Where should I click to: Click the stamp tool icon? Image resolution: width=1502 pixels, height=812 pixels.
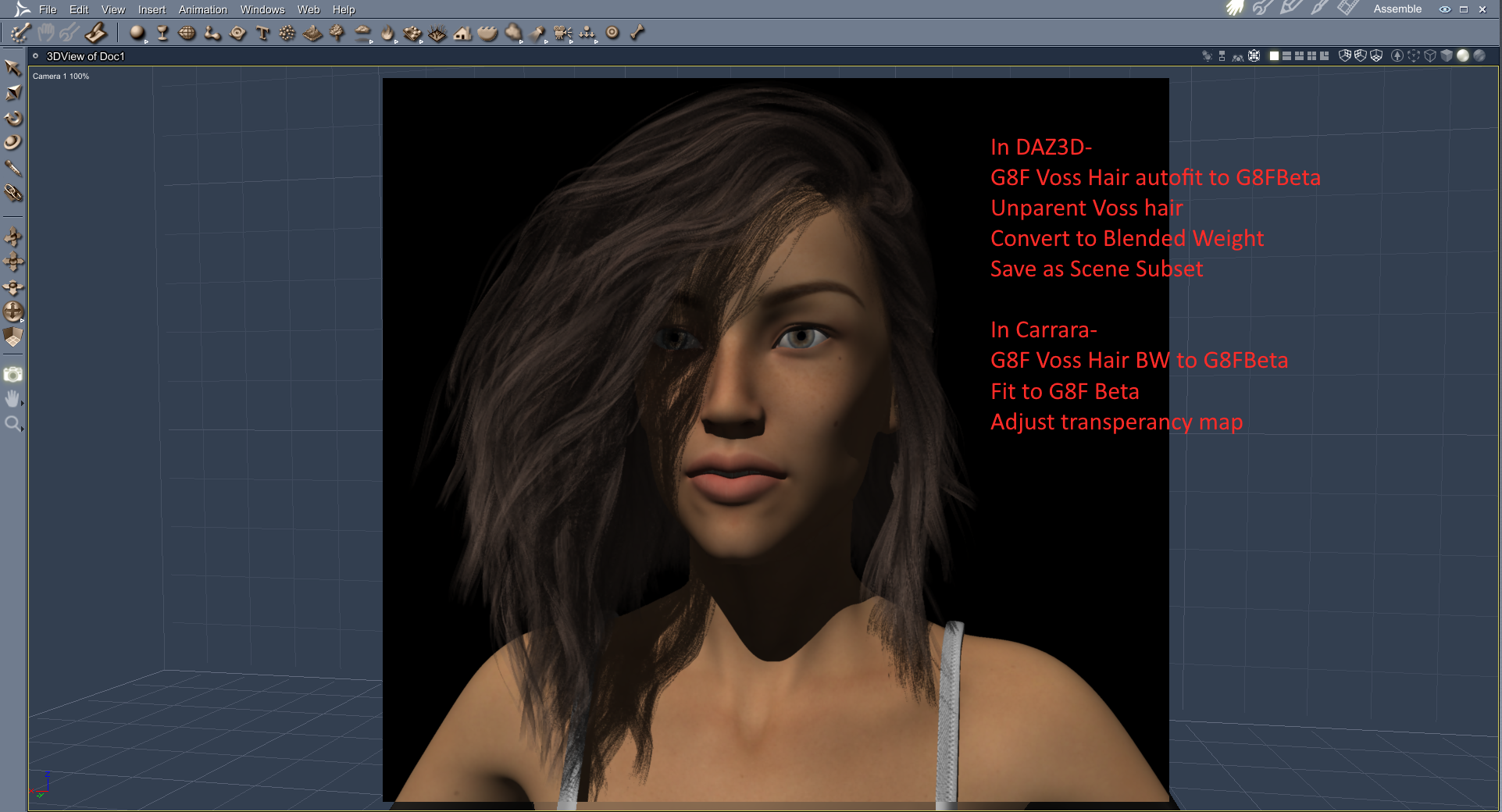(x=95, y=33)
